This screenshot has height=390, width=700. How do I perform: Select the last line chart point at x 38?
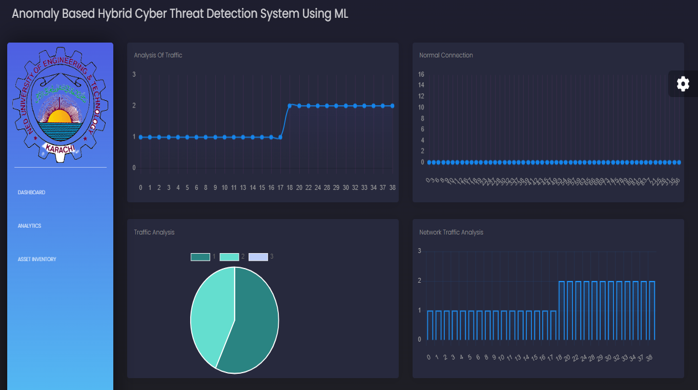(x=392, y=106)
